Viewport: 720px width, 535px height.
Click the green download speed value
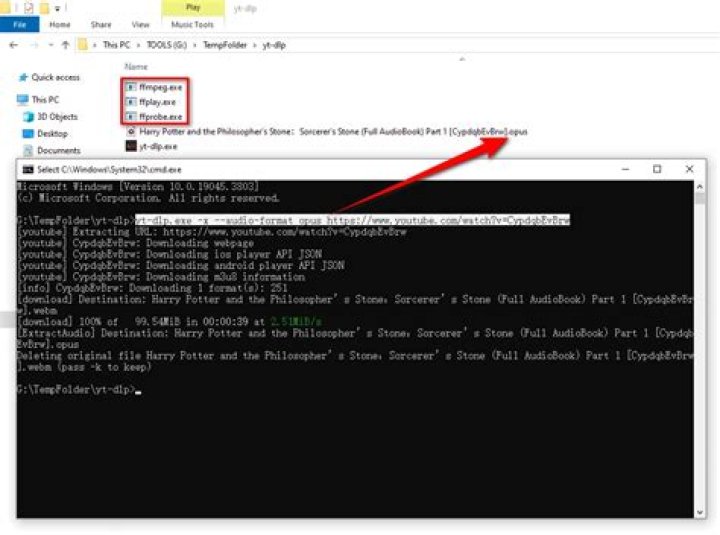296,321
